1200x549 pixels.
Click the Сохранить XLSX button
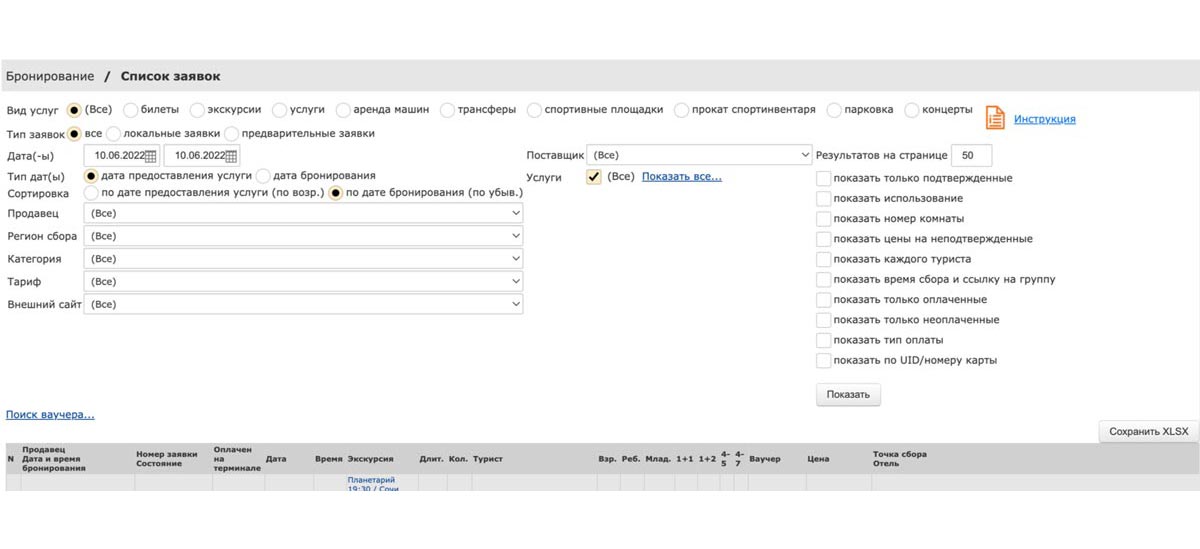point(1148,431)
